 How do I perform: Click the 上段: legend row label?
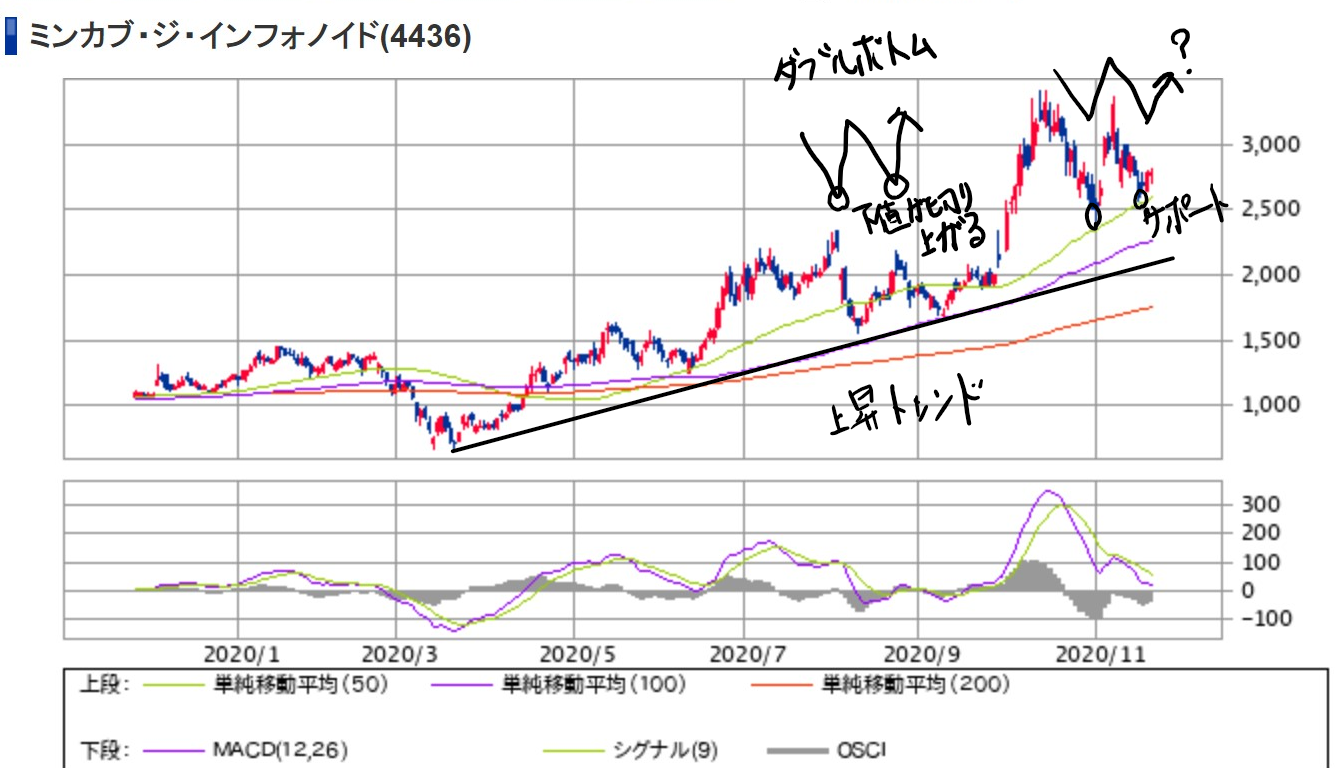coord(103,685)
